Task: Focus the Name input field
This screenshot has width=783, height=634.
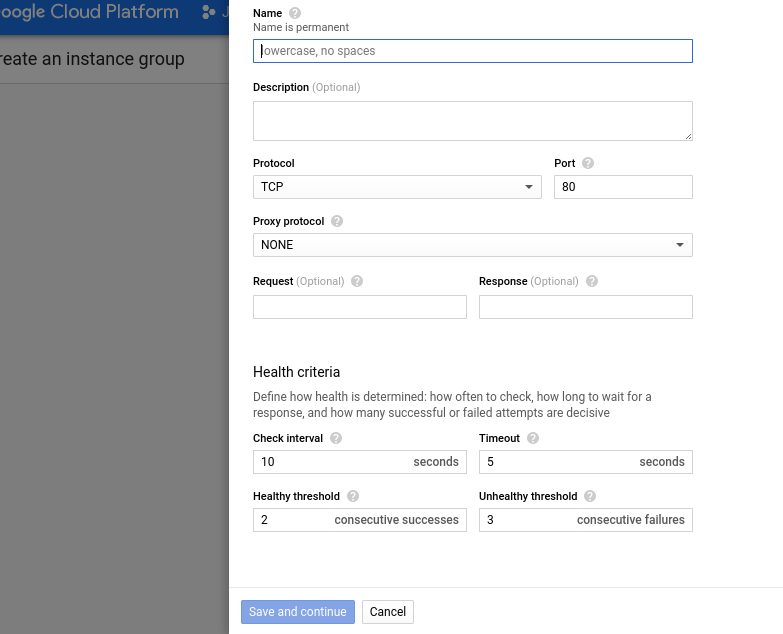Action: pos(472,51)
